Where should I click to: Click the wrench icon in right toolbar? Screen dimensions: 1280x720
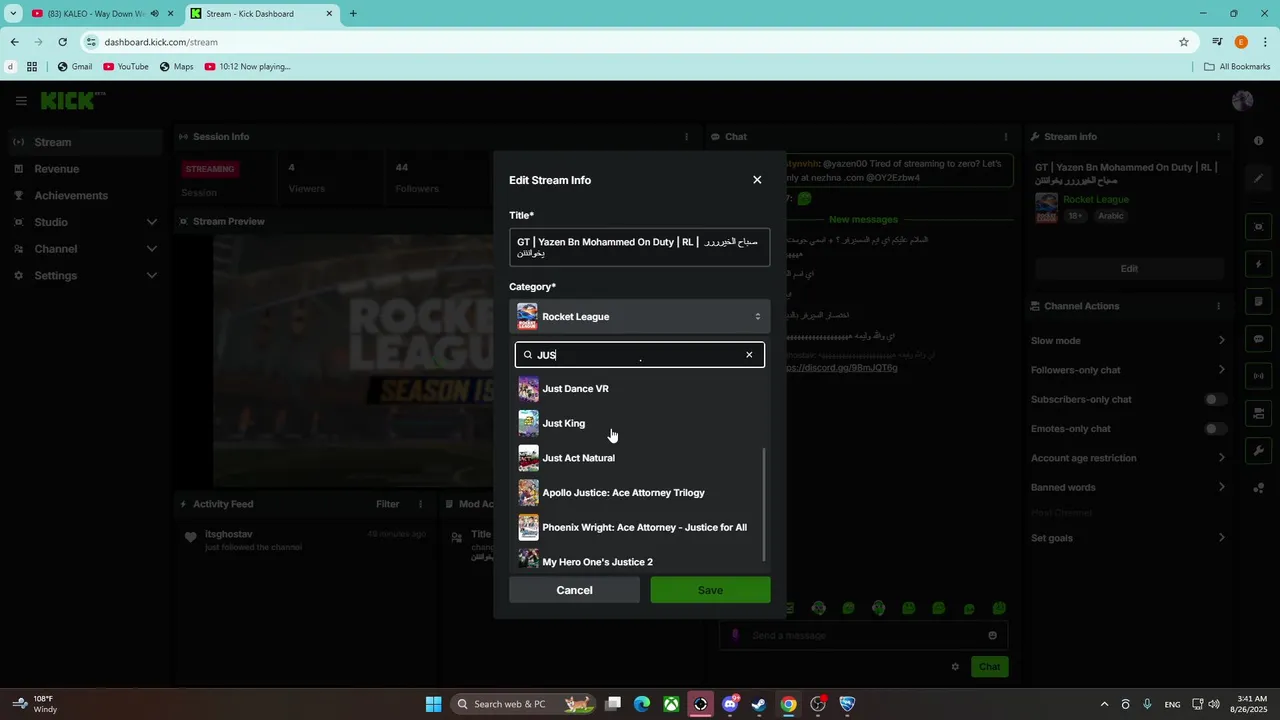click(x=1259, y=451)
